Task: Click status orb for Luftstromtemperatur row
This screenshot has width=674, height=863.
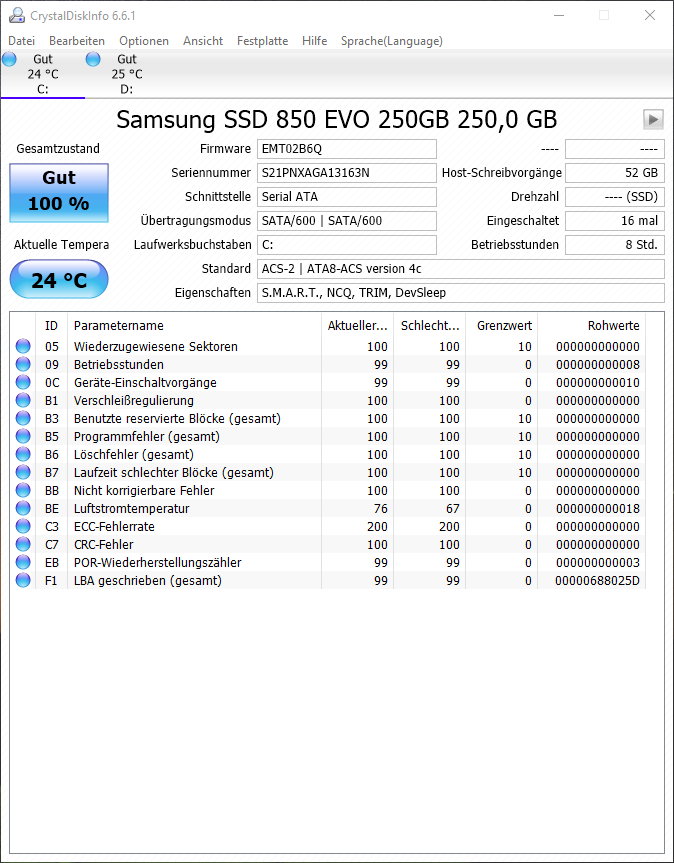Action: 23,509
